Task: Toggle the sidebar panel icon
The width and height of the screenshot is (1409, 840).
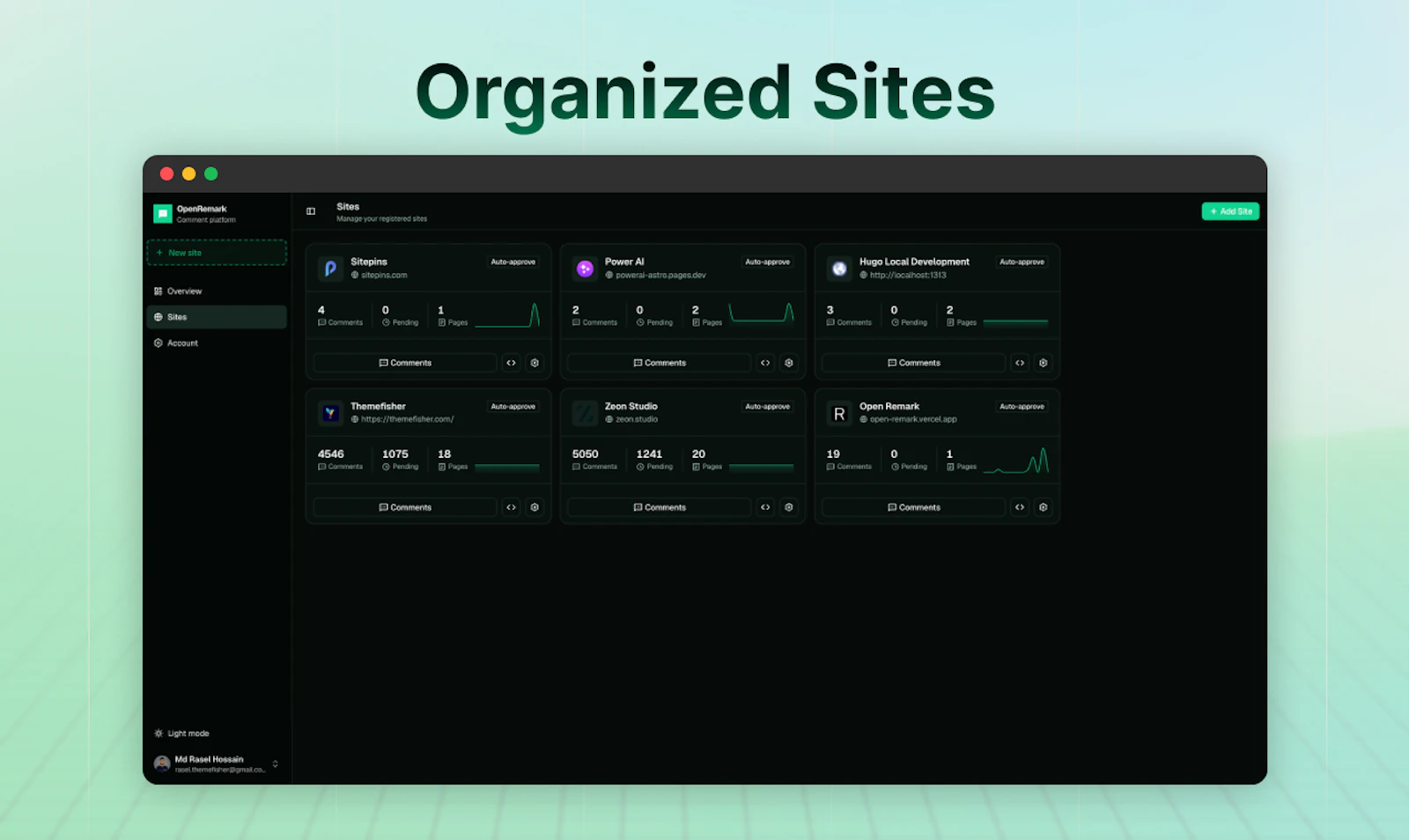Action: click(311, 211)
